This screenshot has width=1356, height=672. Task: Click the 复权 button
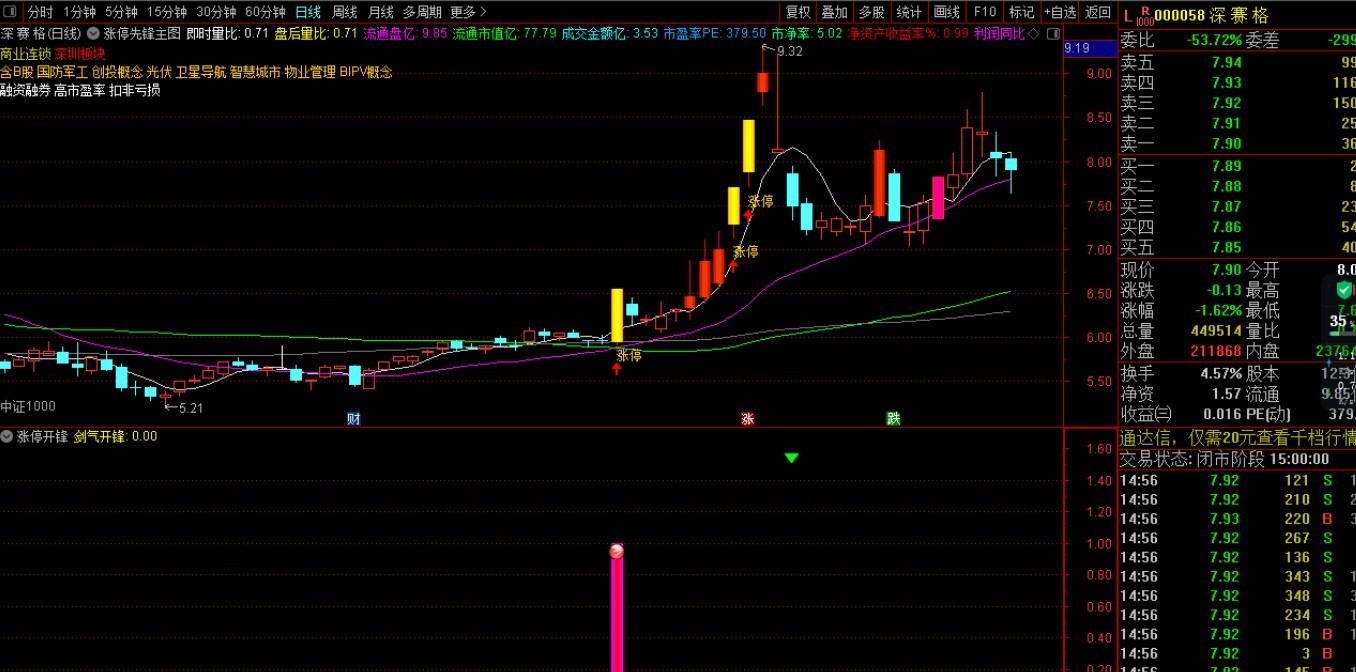[798, 12]
